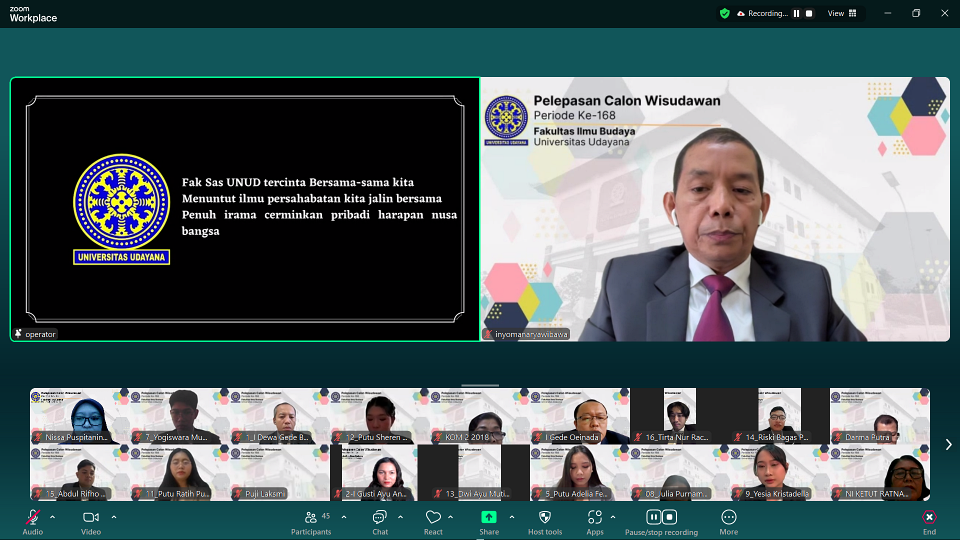Open the Chat panel
The height and width of the screenshot is (540, 960).
click(380, 522)
